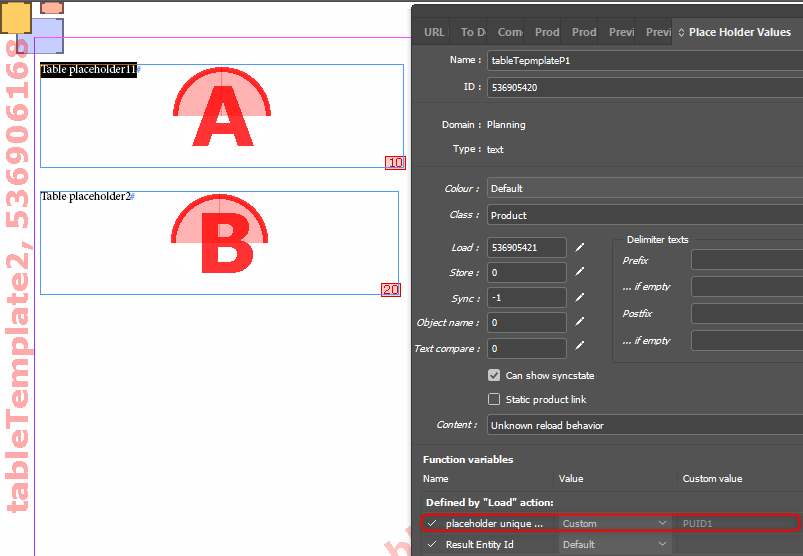Viewport: 803px width, 556px height.
Task: Click the yellow square icon at top-left
Action: (14, 17)
